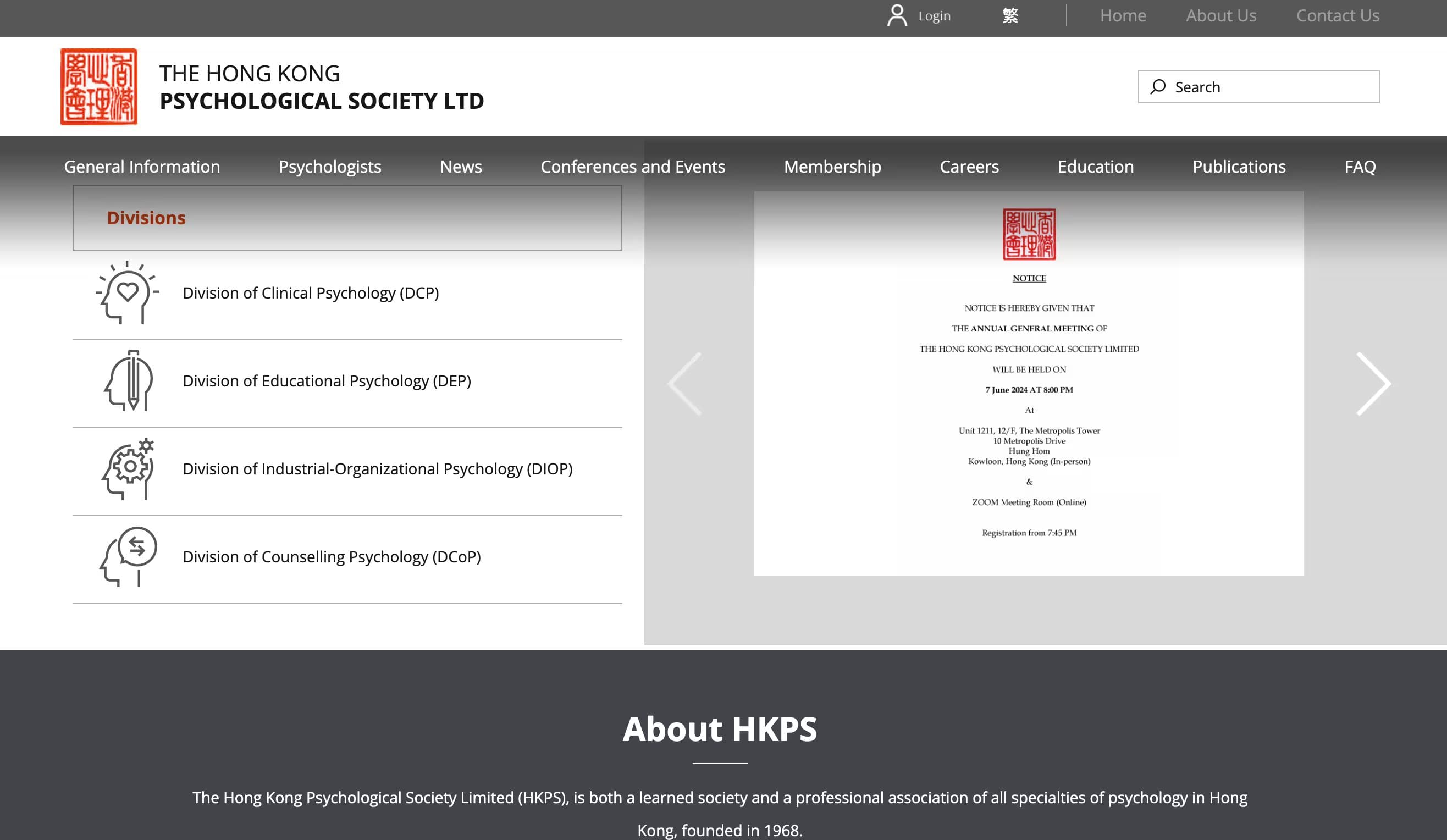Open Division of Counselling Psychology (DCoP)
Viewport: 1447px width, 840px height.
coord(332,556)
